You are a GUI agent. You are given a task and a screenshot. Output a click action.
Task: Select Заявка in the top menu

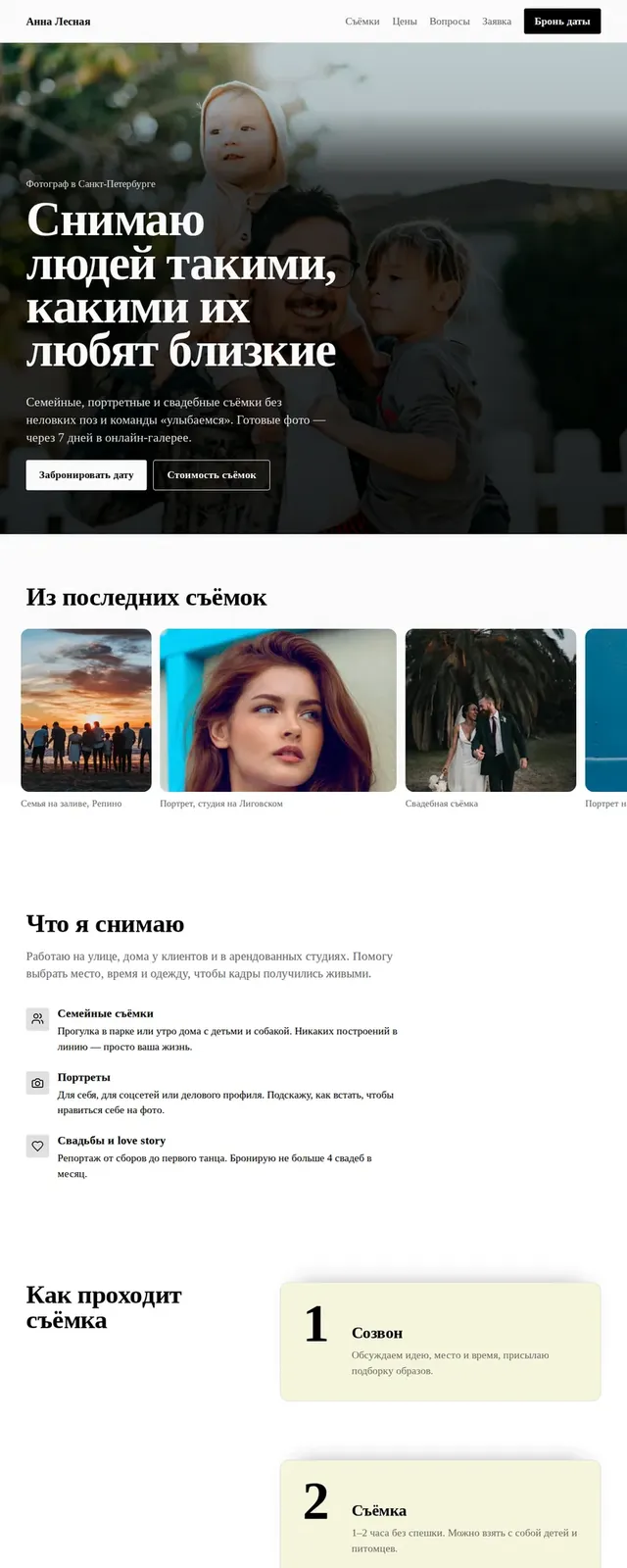497,21
